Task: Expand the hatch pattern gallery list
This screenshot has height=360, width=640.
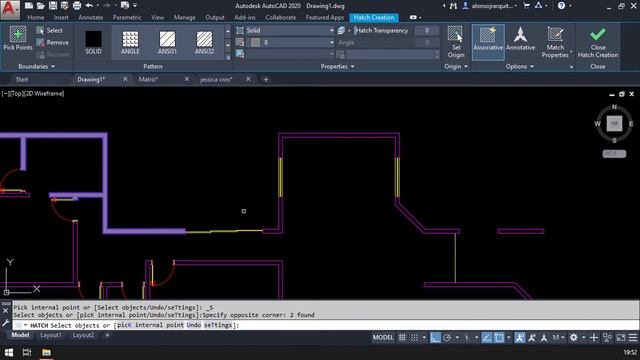Action: point(228,58)
